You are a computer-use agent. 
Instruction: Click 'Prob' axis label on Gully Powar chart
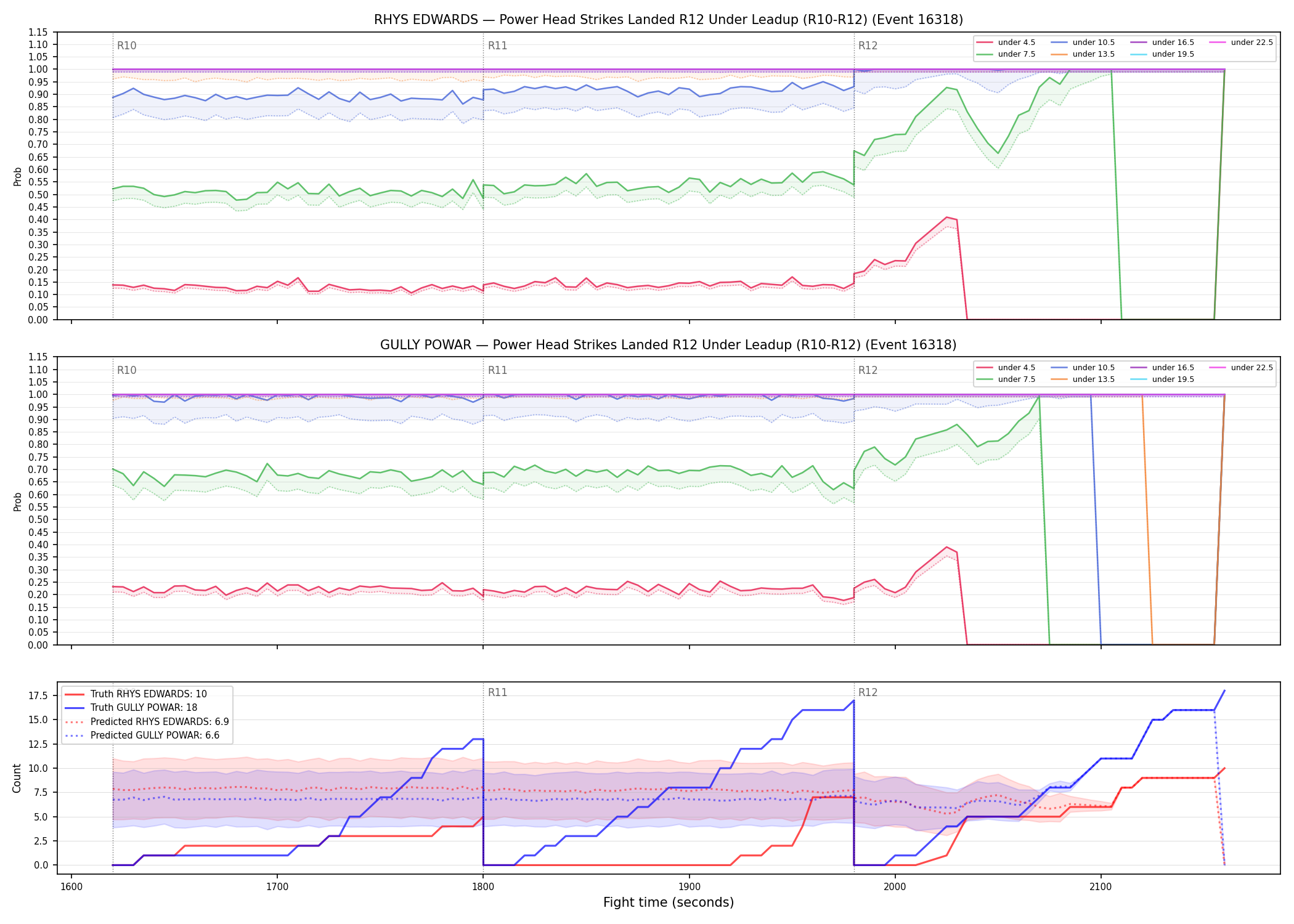[x=17, y=501]
